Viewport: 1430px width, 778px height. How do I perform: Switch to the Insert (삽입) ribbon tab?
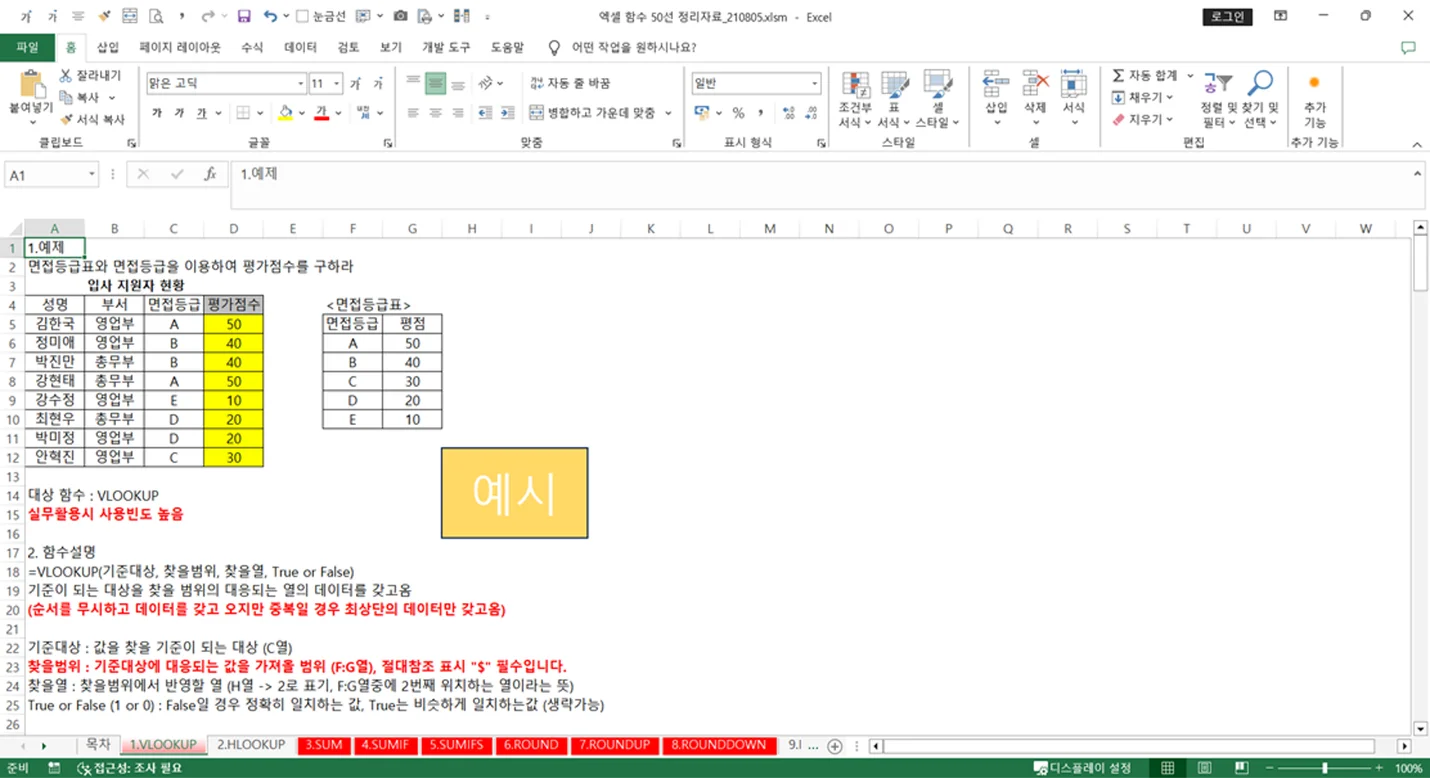[107, 47]
